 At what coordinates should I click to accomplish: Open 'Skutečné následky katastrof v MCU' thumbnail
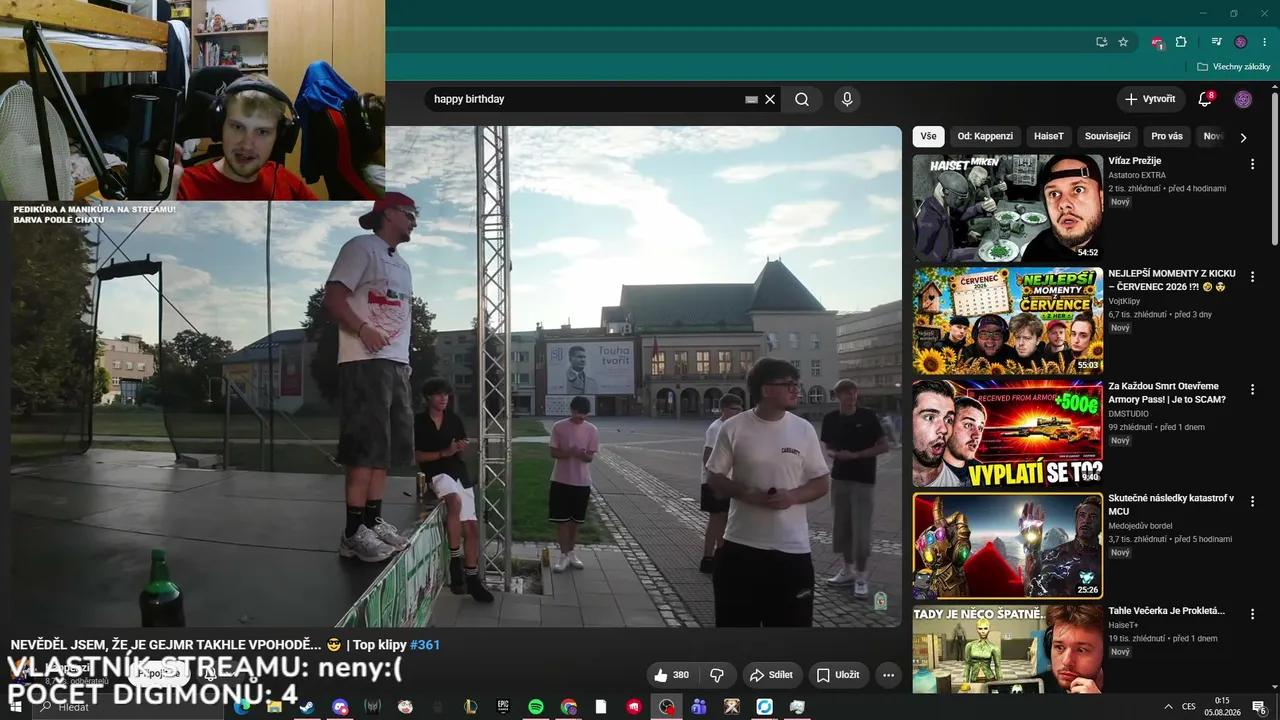click(x=1008, y=546)
